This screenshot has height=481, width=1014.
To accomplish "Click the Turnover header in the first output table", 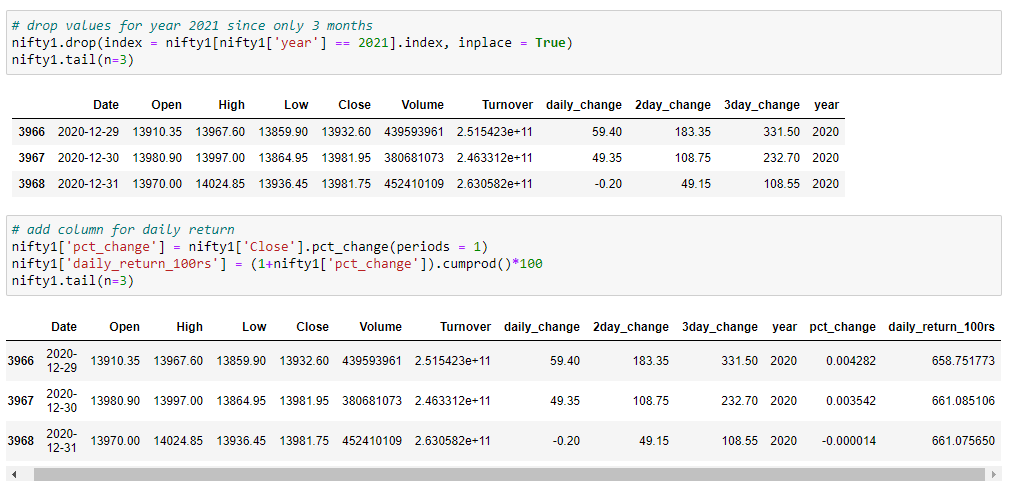I will point(507,105).
